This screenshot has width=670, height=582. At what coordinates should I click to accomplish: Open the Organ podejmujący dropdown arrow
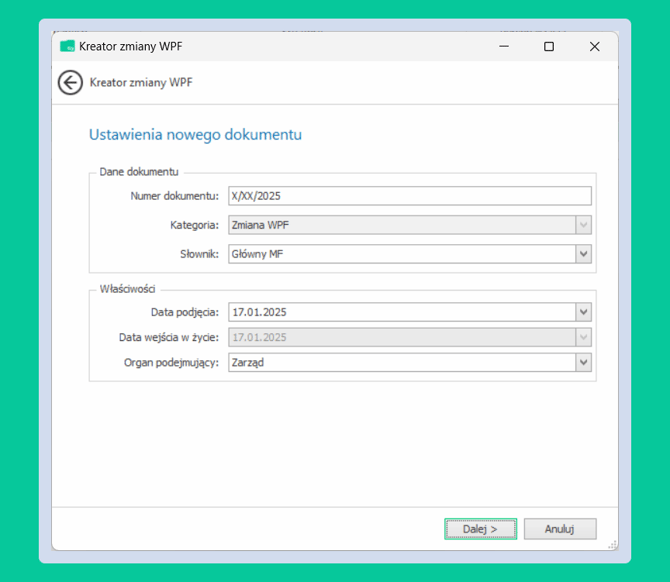(x=583, y=362)
